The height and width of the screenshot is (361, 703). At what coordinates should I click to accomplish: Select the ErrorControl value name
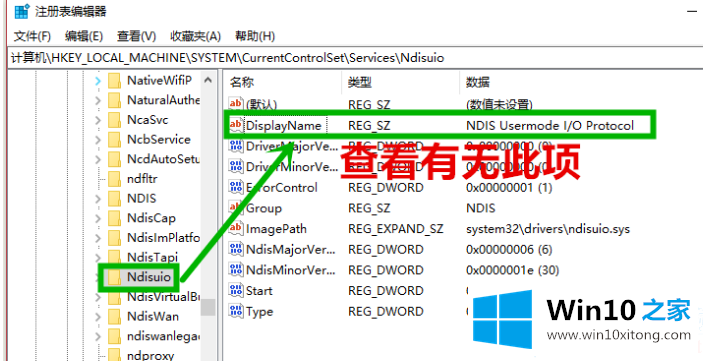coord(282,187)
